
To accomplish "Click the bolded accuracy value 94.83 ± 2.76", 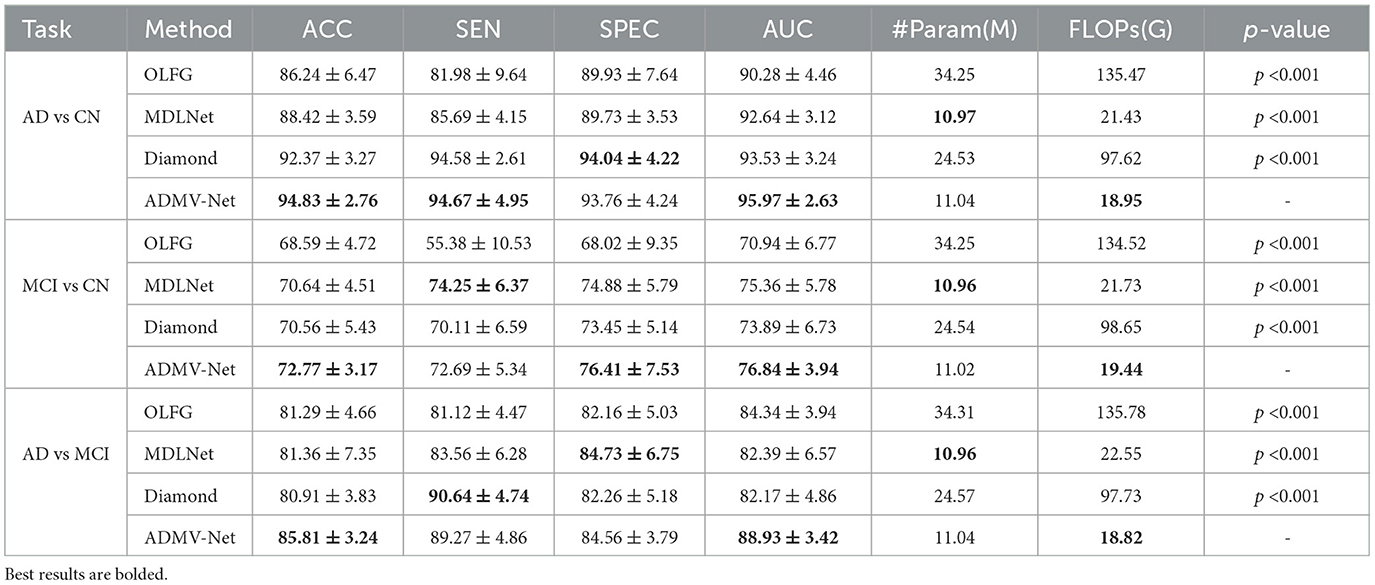I will (x=326, y=200).
